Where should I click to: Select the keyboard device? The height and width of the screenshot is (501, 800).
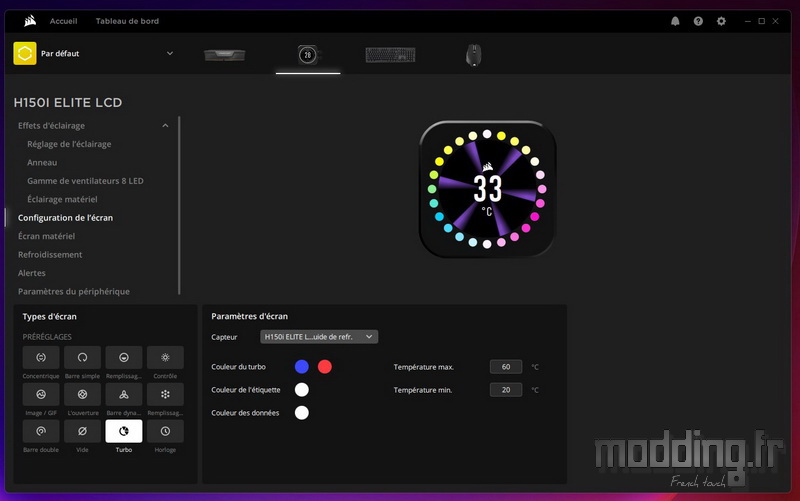coord(390,55)
